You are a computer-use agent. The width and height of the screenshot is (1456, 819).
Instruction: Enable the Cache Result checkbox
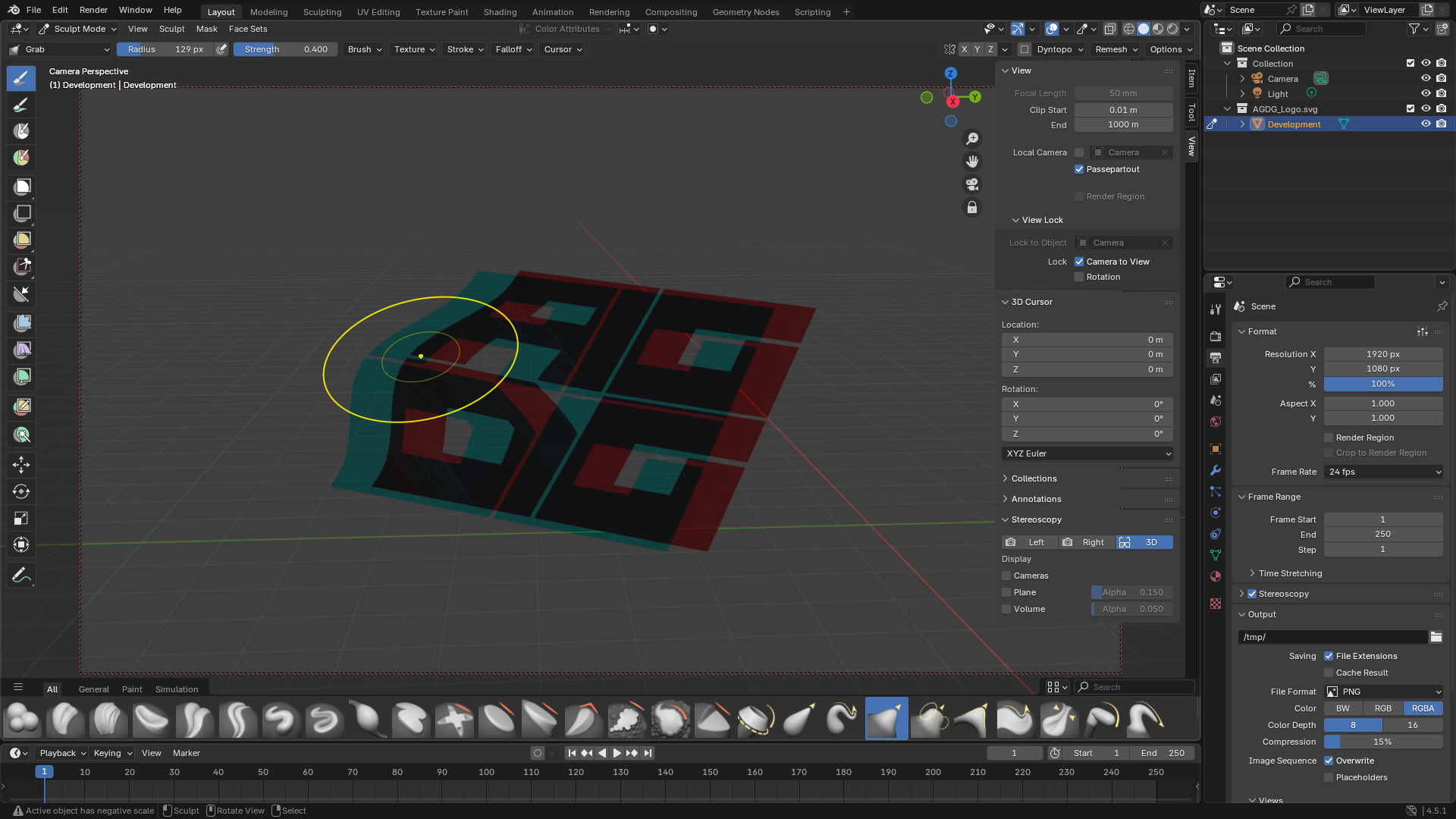click(x=1329, y=673)
